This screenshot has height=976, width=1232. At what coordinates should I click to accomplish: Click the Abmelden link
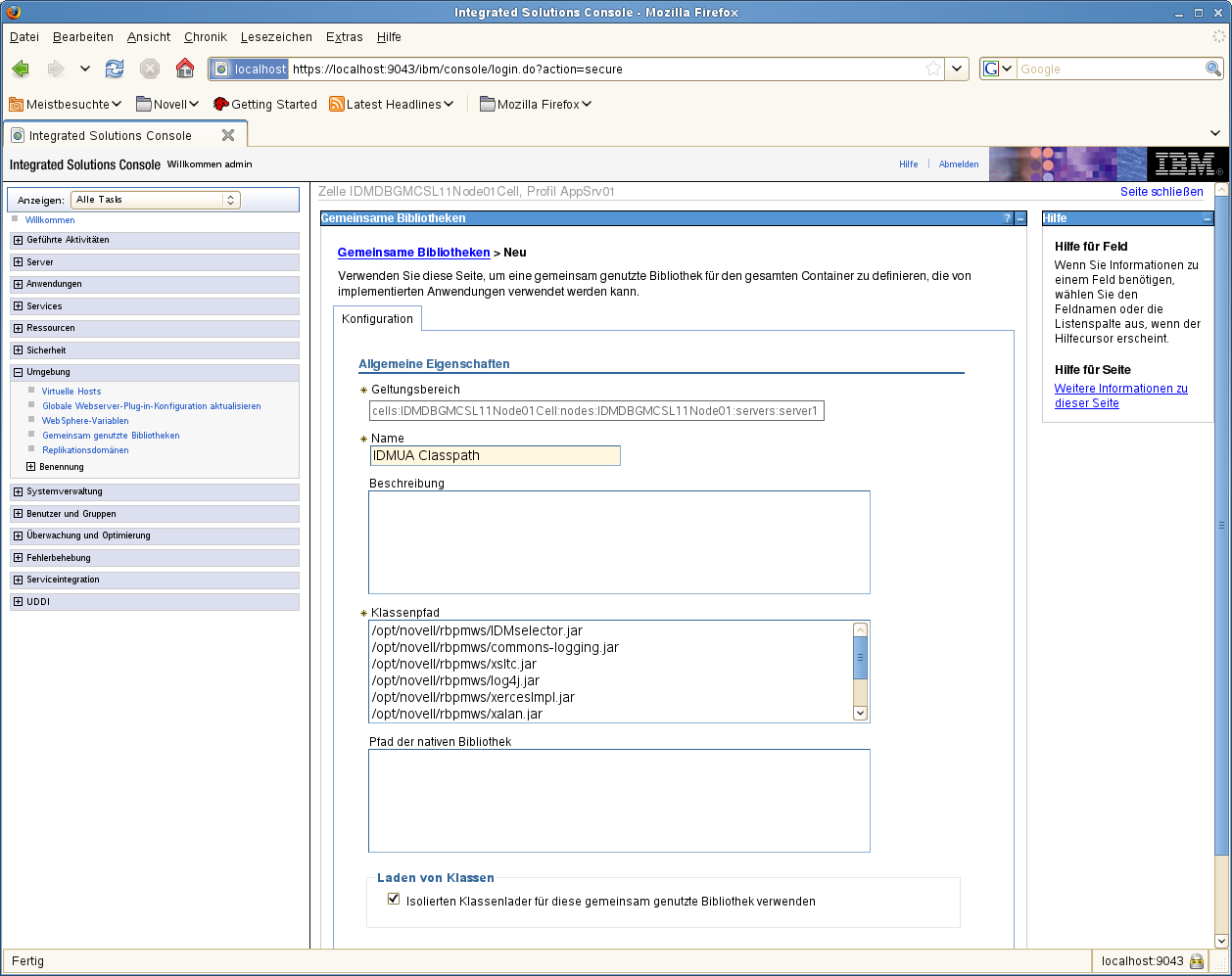(x=958, y=164)
